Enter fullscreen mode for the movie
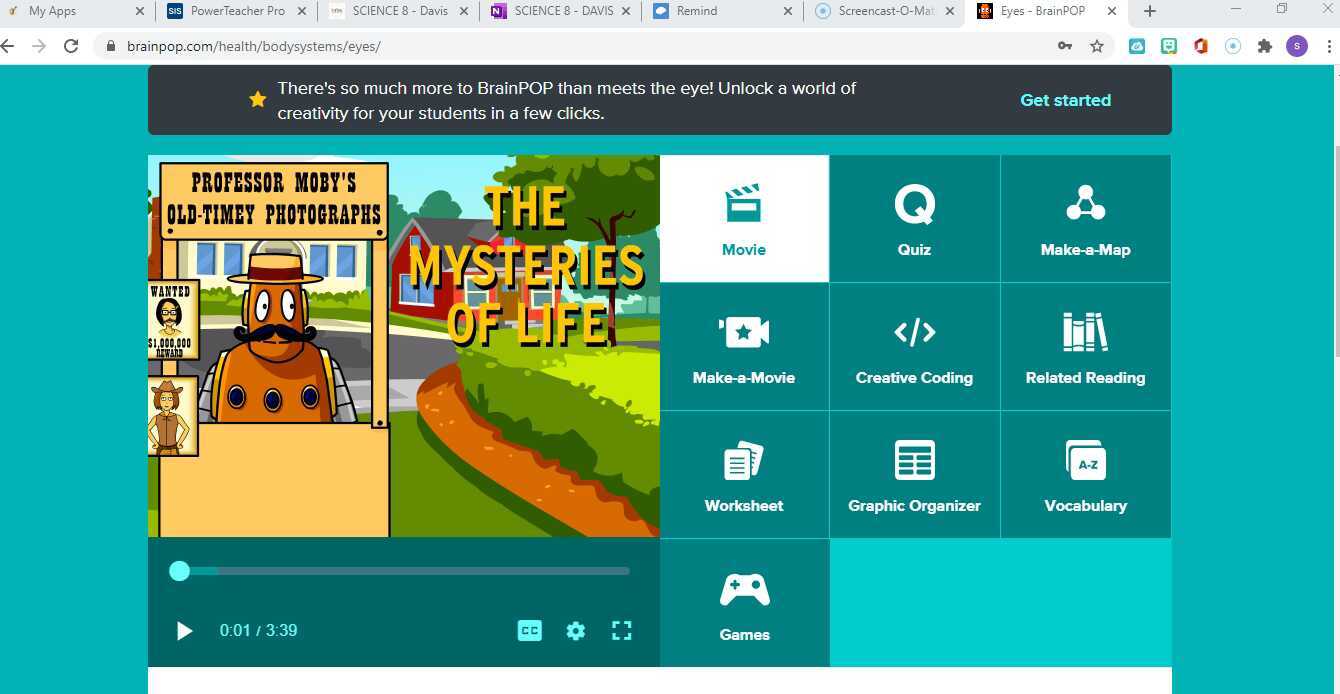The height and width of the screenshot is (694, 1340). pos(621,630)
